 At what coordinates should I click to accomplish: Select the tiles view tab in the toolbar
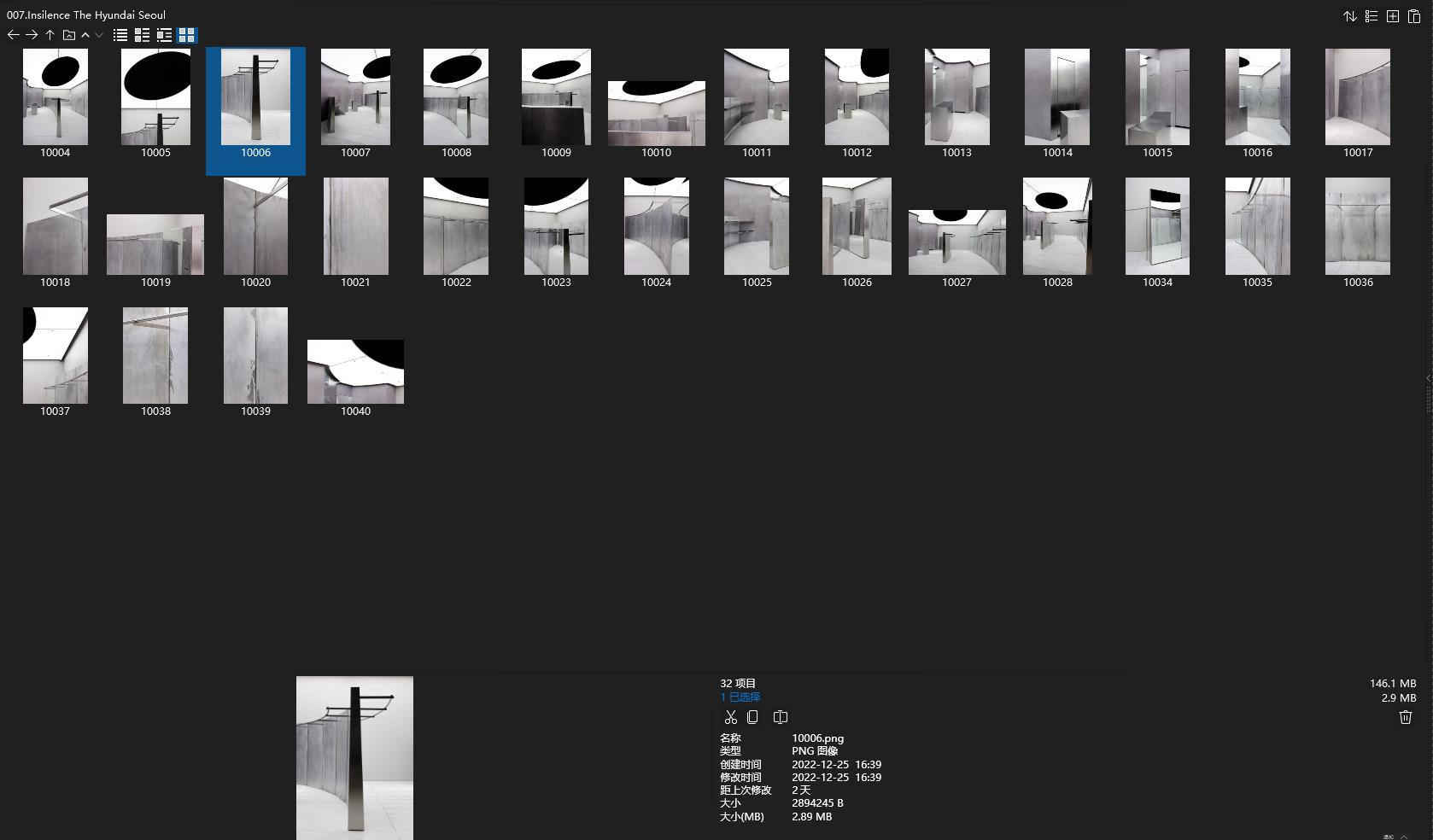(165, 35)
